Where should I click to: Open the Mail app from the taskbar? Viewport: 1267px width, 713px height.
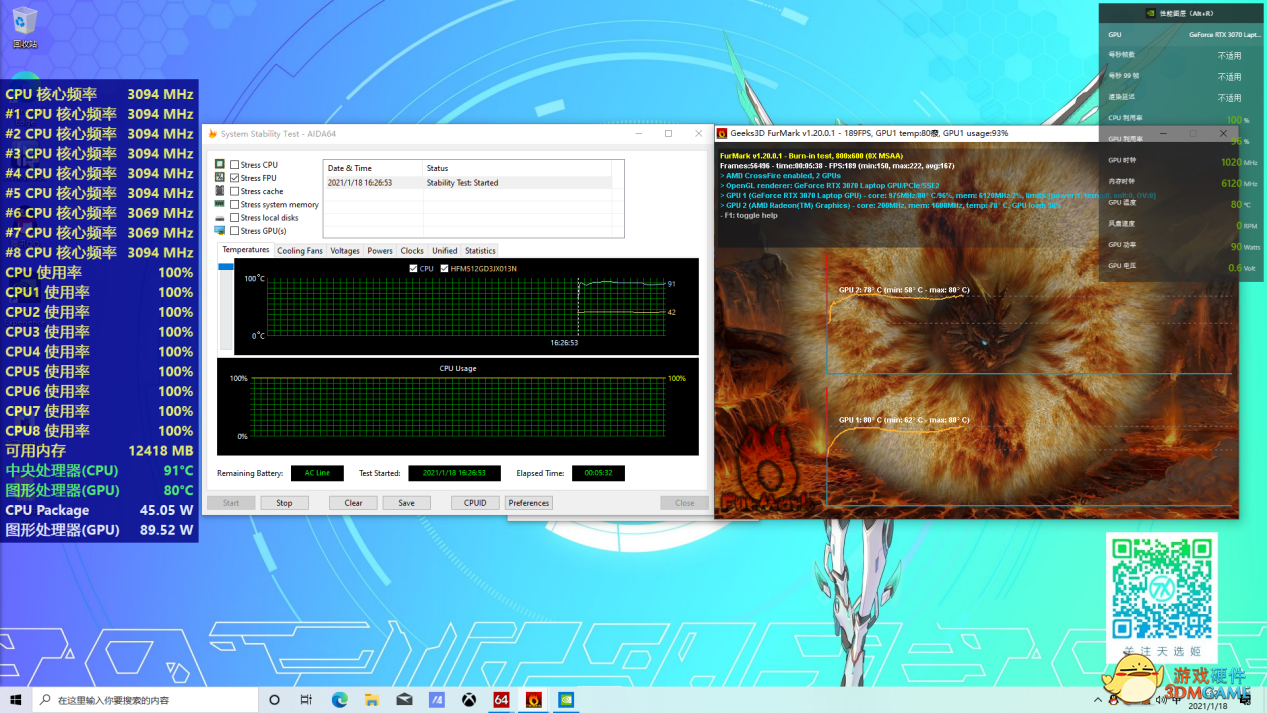click(404, 700)
